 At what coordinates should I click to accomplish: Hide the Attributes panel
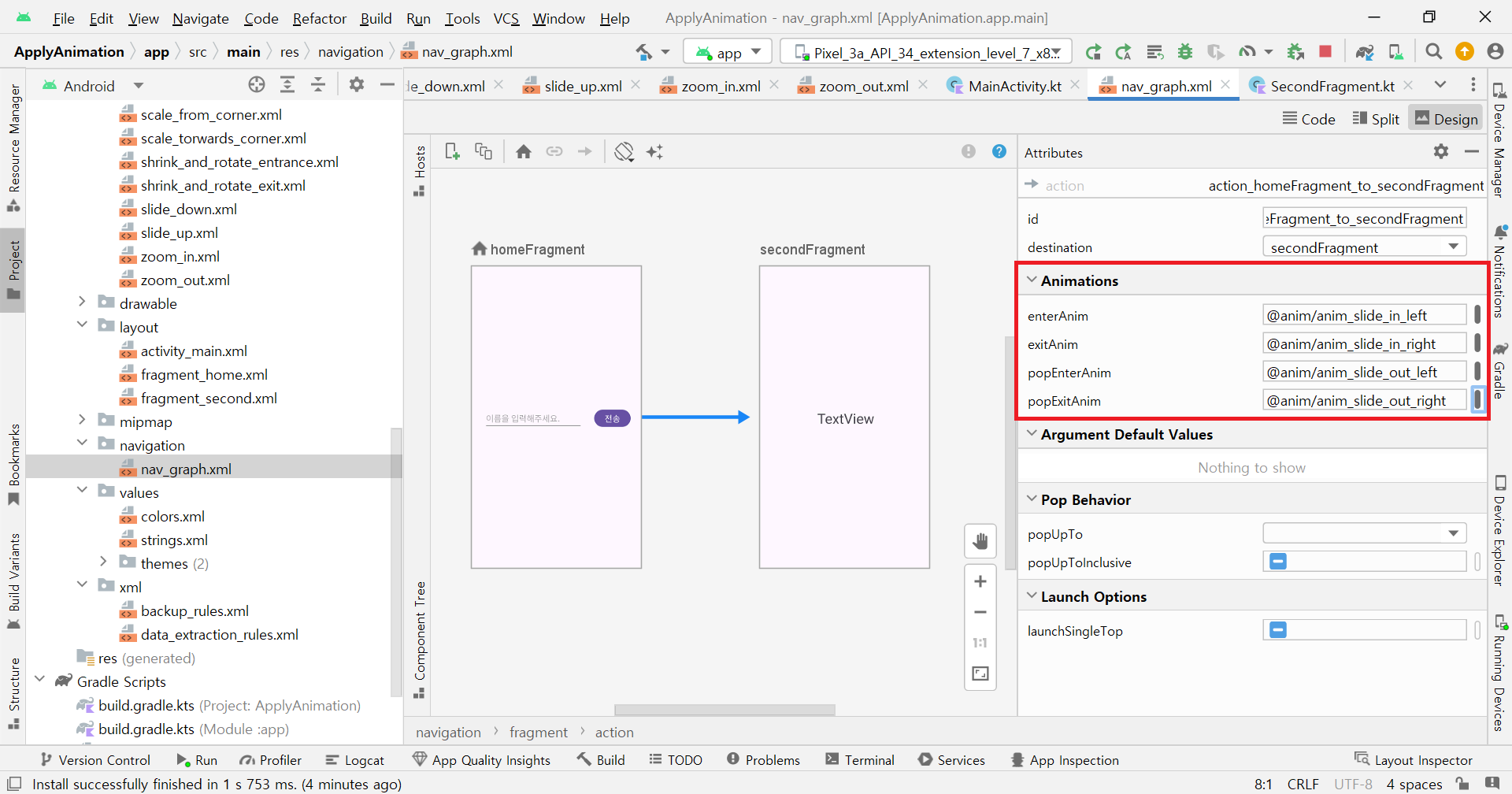tap(1472, 151)
